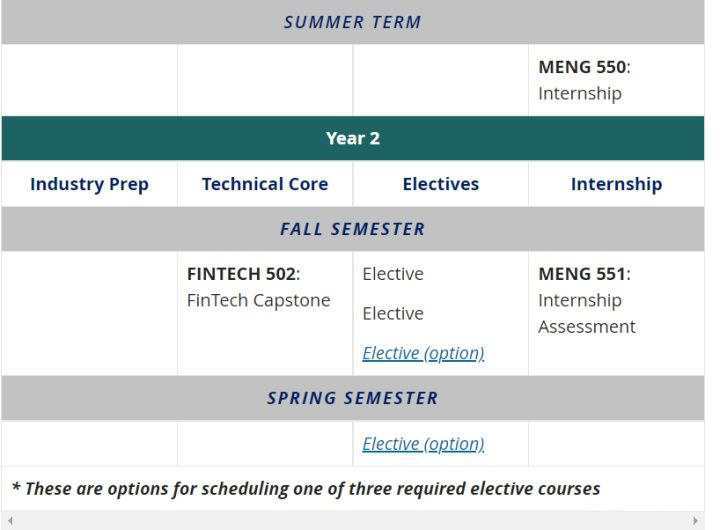Open the Spring Semester Elective (option) link

click(x=423, y=444)
